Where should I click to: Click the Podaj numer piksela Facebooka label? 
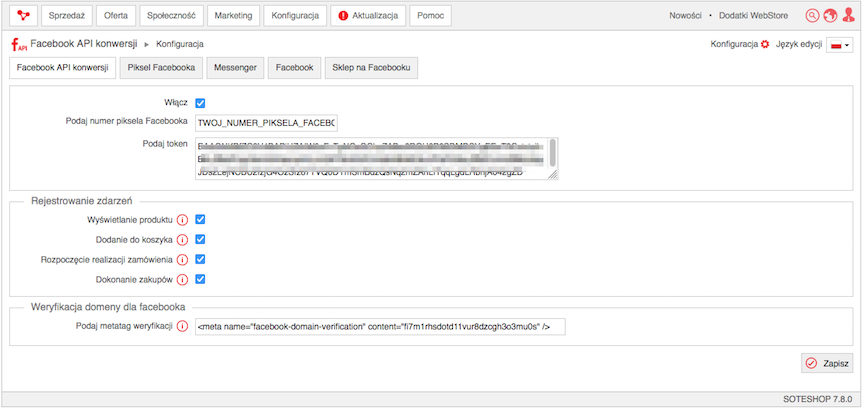pos(126,122)
